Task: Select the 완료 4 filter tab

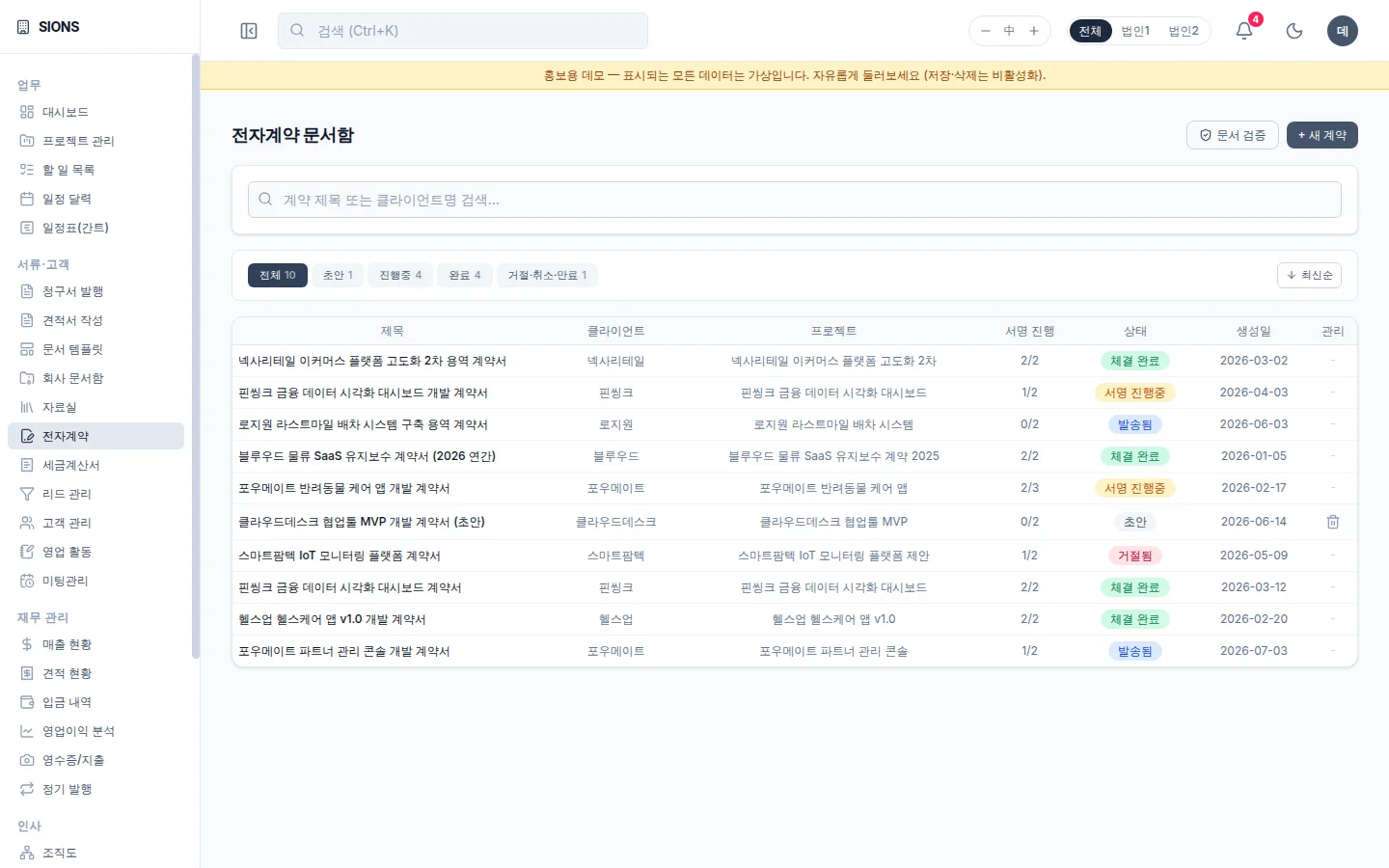Action: pyautogui.click(x=465, y=275)
